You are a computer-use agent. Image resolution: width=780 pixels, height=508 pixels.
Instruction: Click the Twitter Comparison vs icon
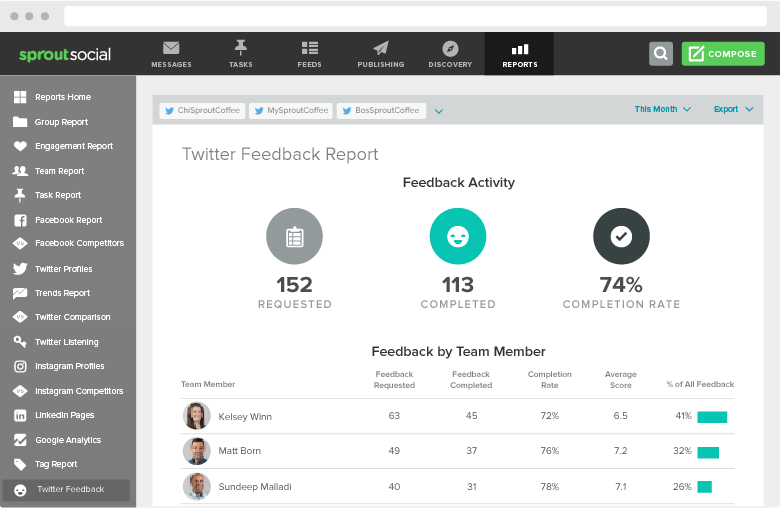(20, 317)
